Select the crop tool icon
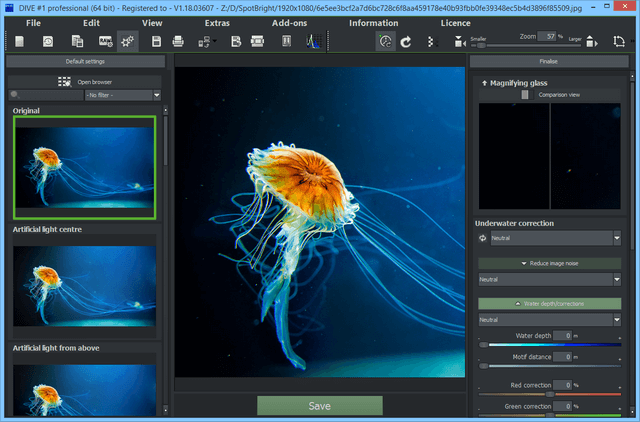The image size is (640, 422). 618,41
